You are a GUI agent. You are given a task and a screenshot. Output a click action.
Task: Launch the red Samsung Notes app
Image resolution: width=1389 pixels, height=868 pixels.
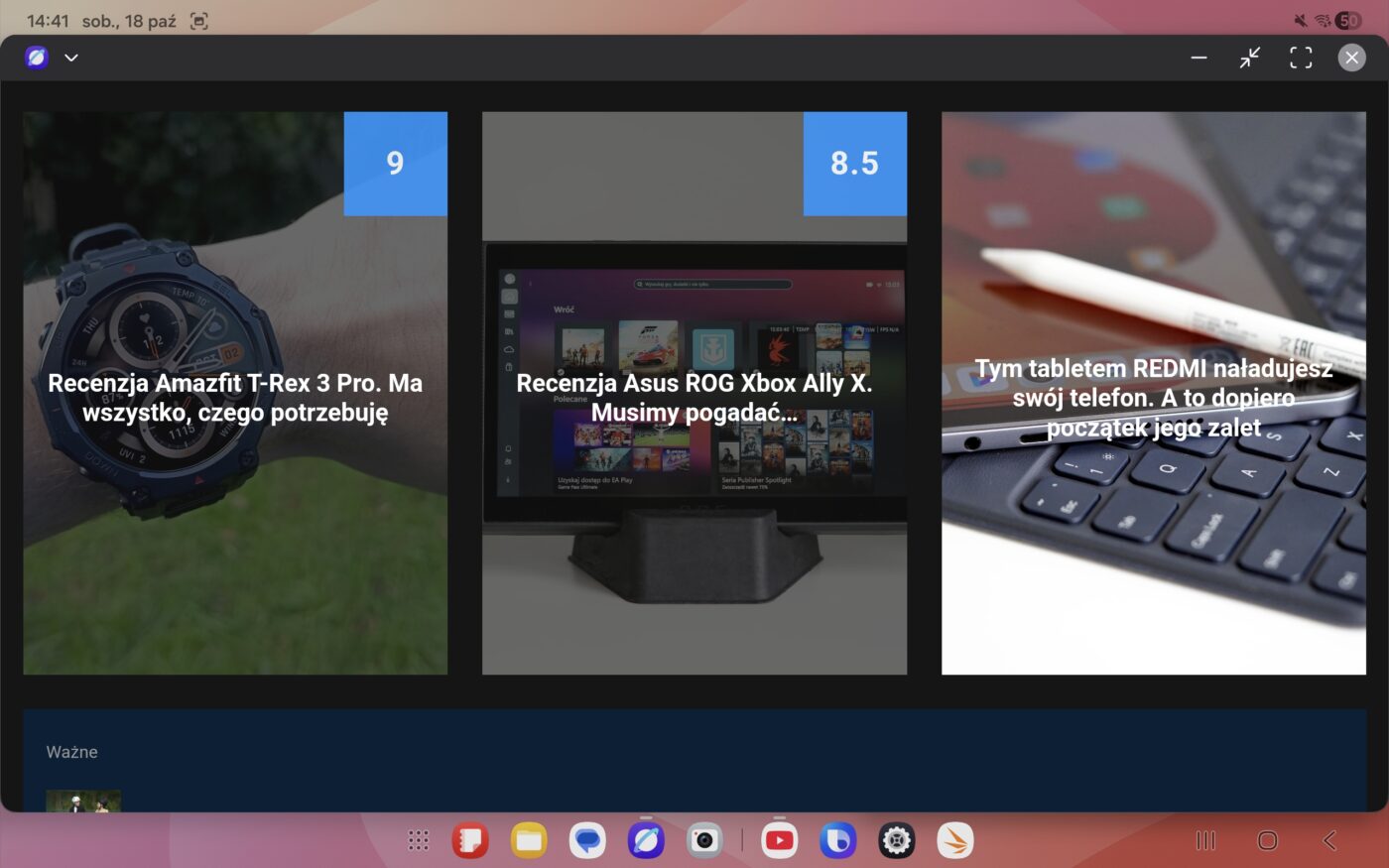pos(470,841)
